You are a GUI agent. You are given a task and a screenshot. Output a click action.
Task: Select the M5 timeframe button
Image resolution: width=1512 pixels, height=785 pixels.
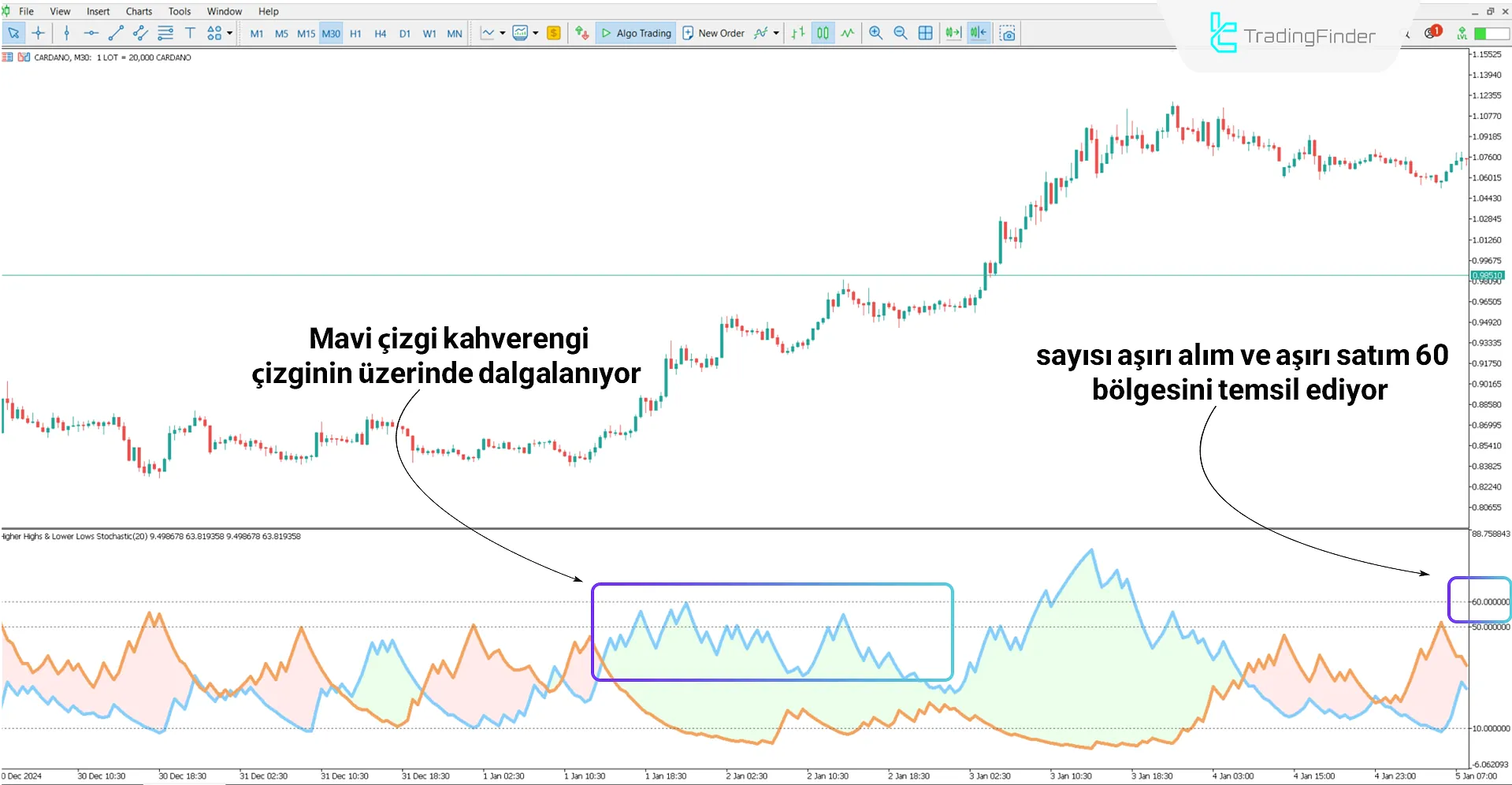tap(281, 33)
